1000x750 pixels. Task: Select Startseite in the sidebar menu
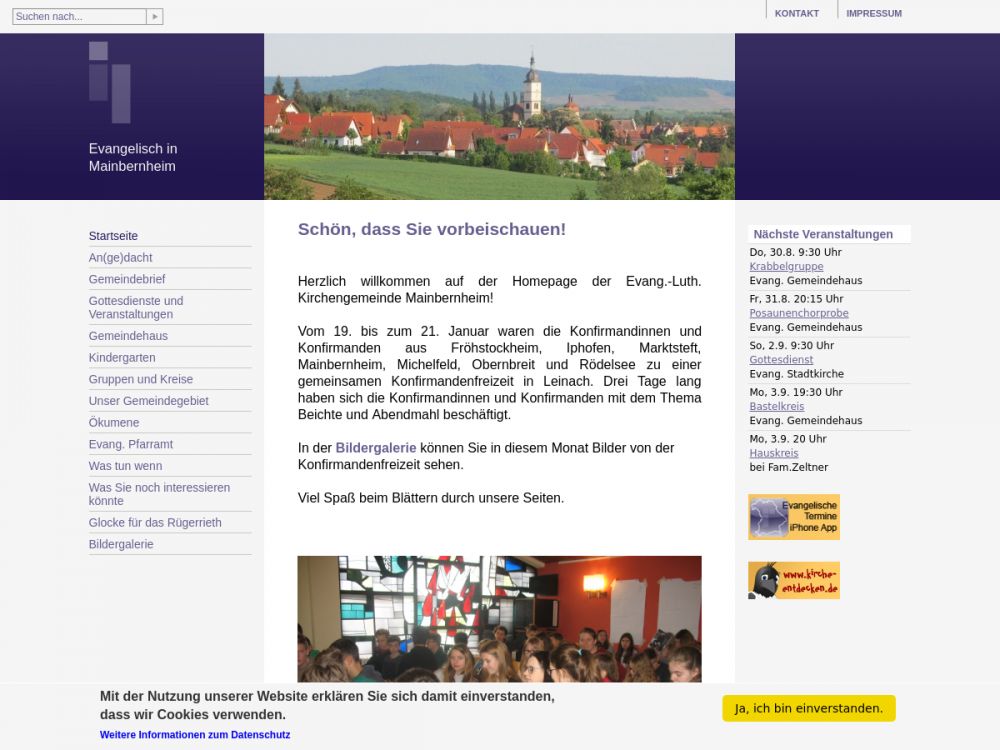pyautogui.click(x=113, y=236)
